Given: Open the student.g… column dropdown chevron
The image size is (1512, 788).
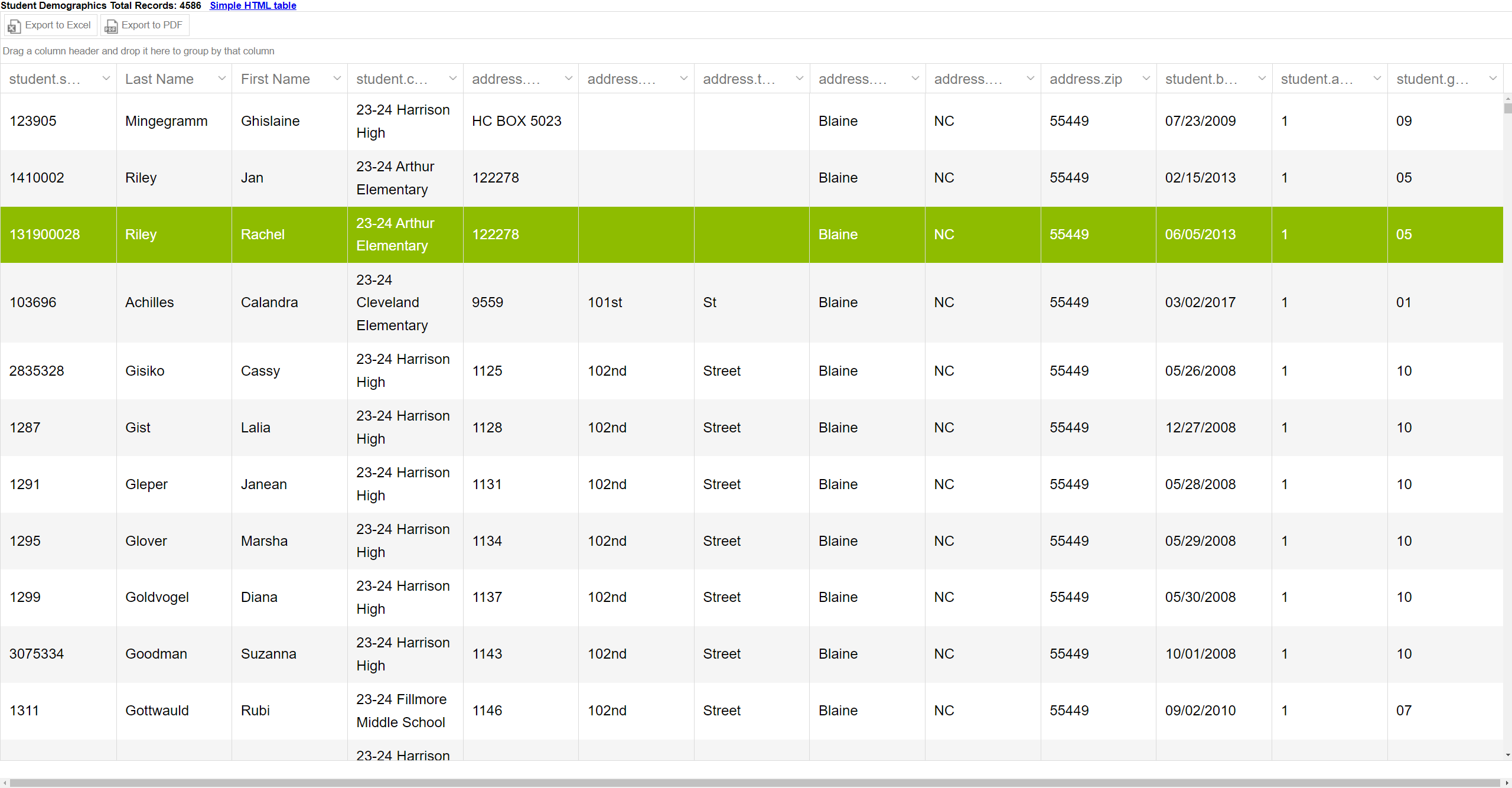Looking at the screenshot, I should point(1493,79).
